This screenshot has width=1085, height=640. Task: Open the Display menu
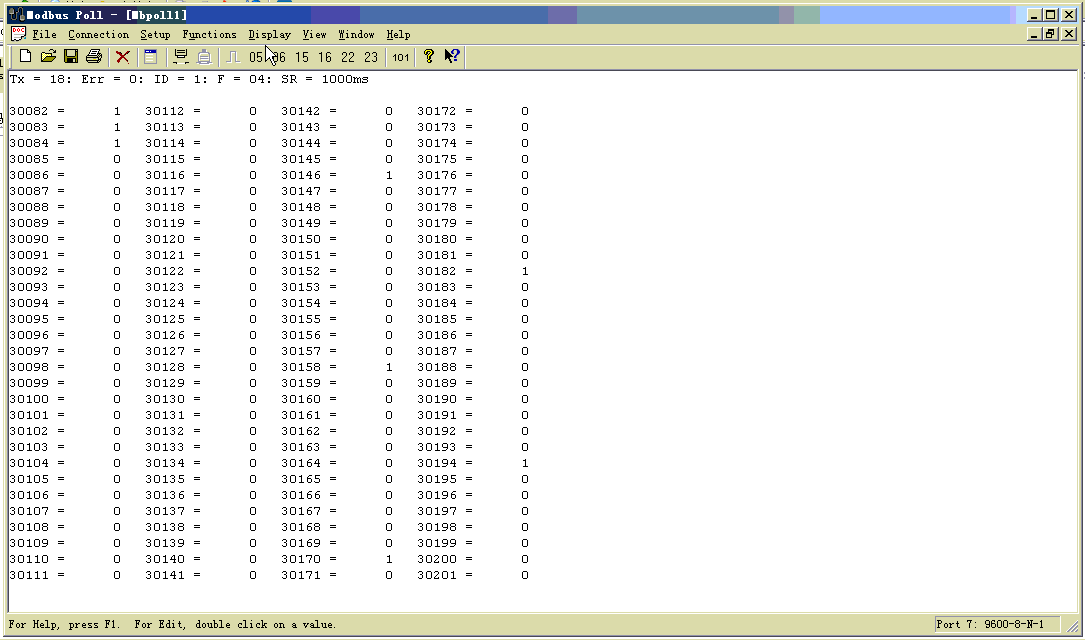(269, 34)
